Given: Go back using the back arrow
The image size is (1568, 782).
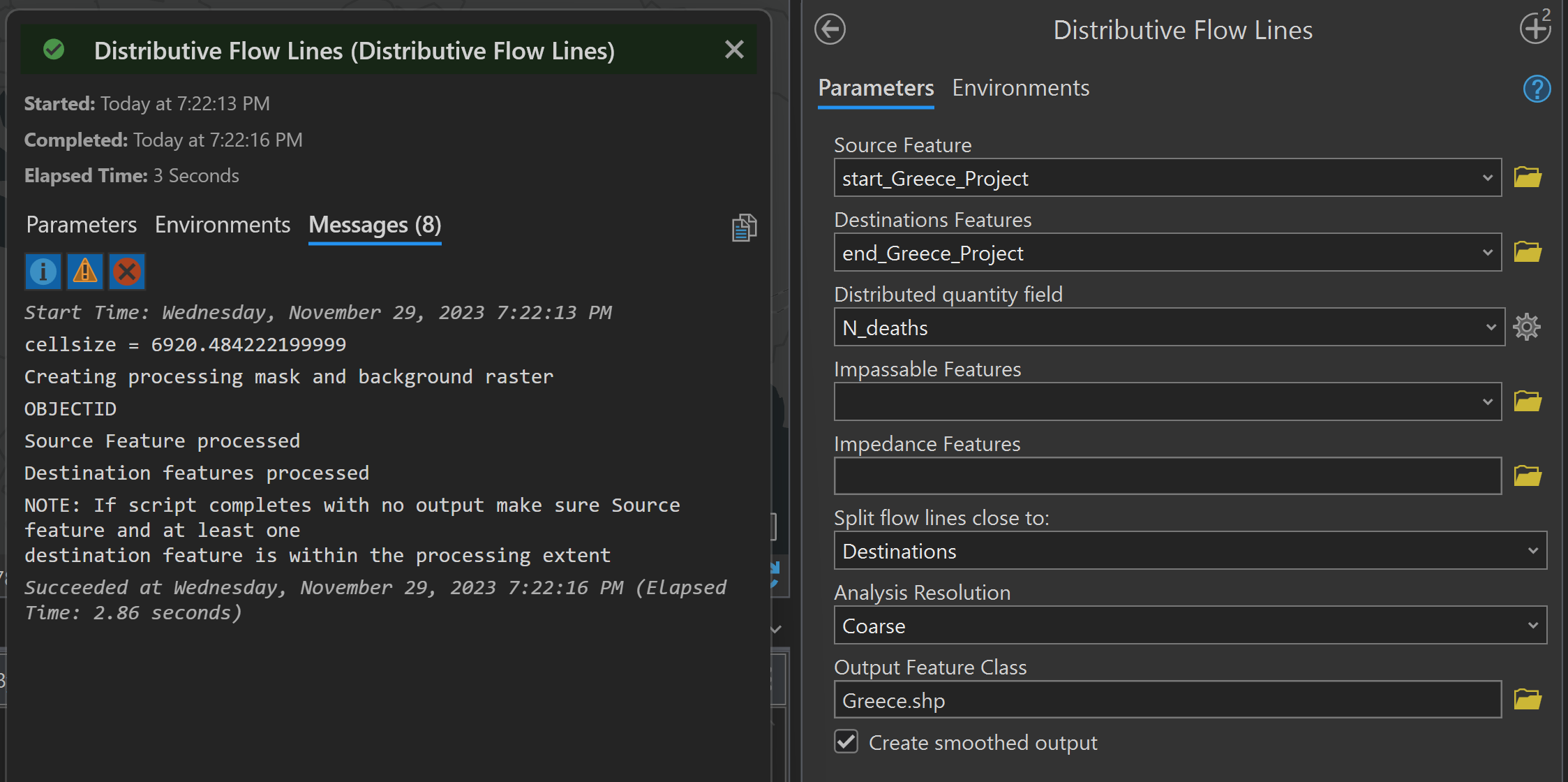Looking at the screenshot, I should tap(830, 29).
